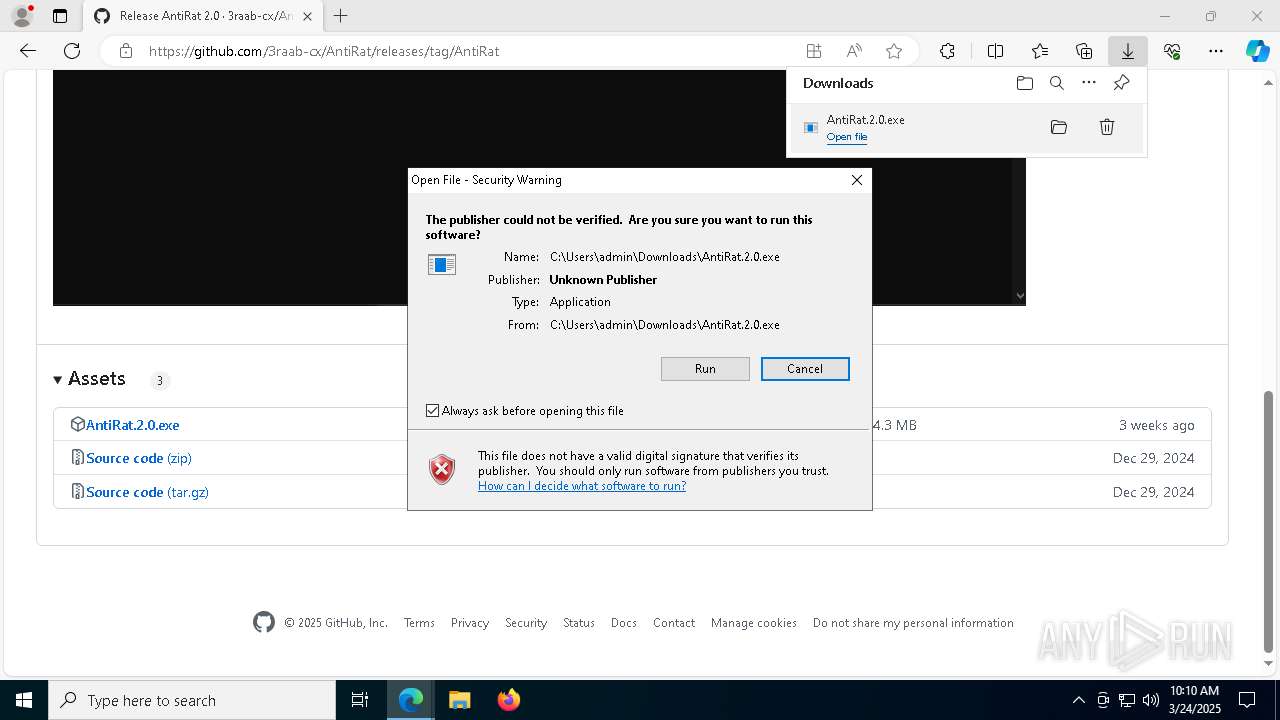The height and width of the screenshot is (720, 1280).
Task: Uncheck Always ask before opening this file
Action: click(432, 411)
